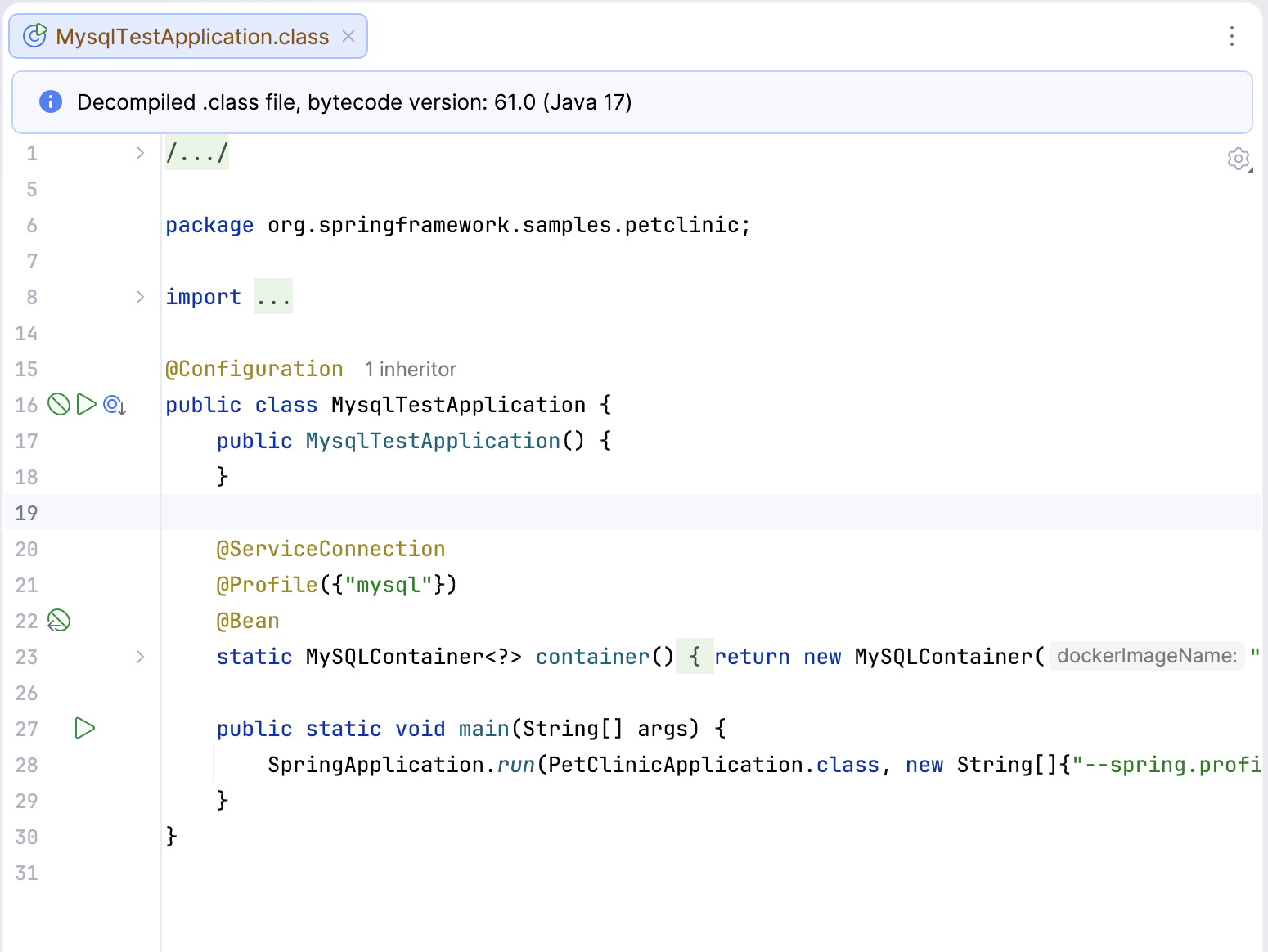Open Spring bean navigation icon beside class declaration
The image size is (1268, 952).
click(x=113, y=404)
